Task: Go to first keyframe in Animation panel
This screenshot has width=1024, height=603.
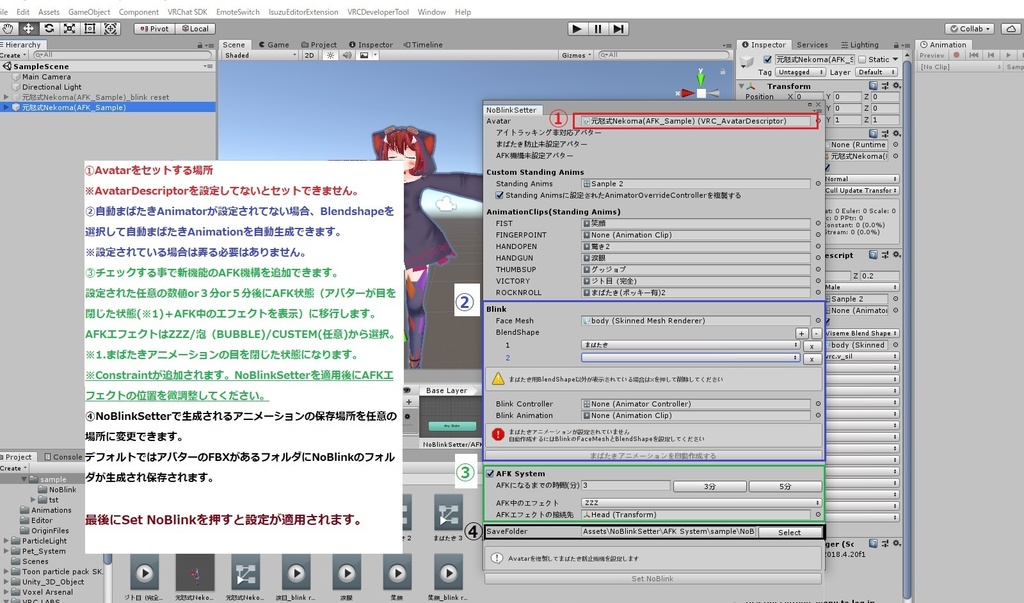Action: point(974,56)
